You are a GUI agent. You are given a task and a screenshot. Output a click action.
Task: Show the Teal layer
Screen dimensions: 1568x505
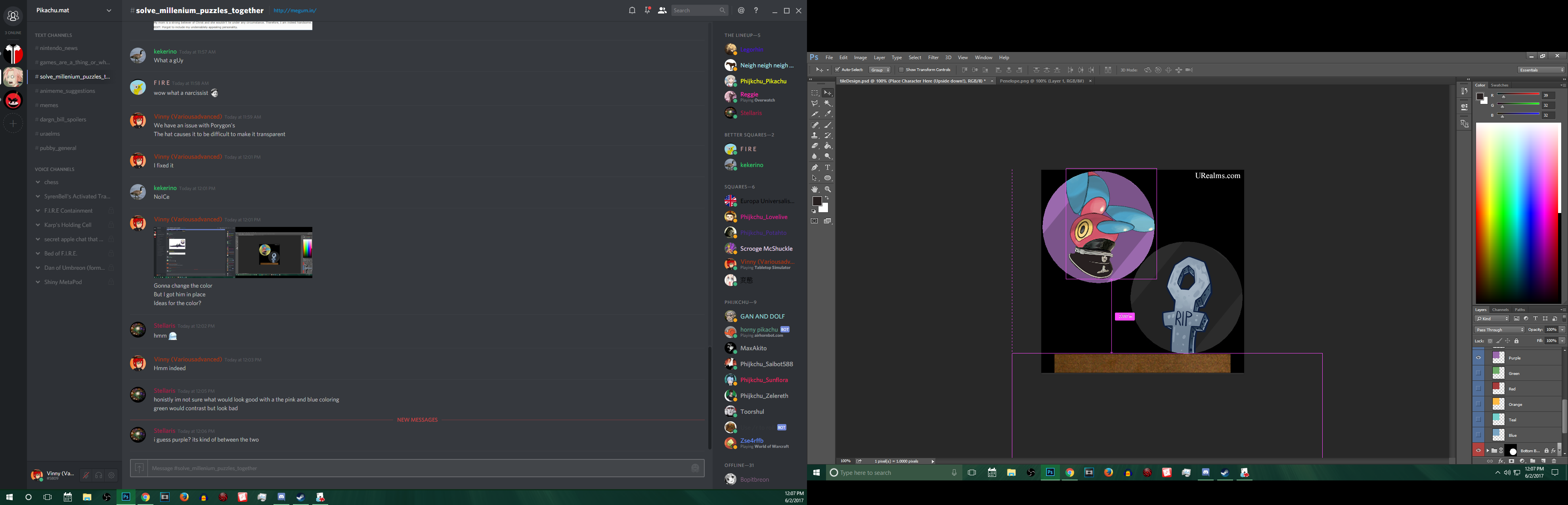(1478, 420)
